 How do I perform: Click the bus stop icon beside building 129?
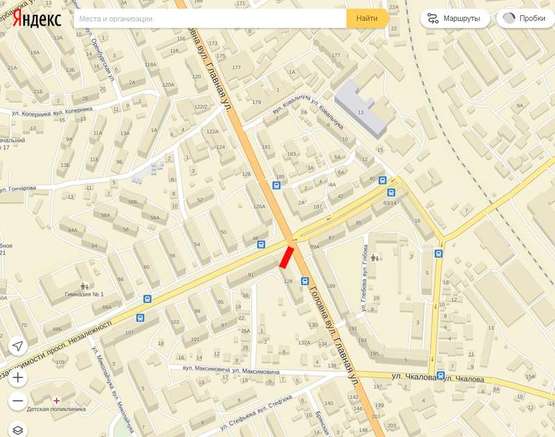[304, 281]
